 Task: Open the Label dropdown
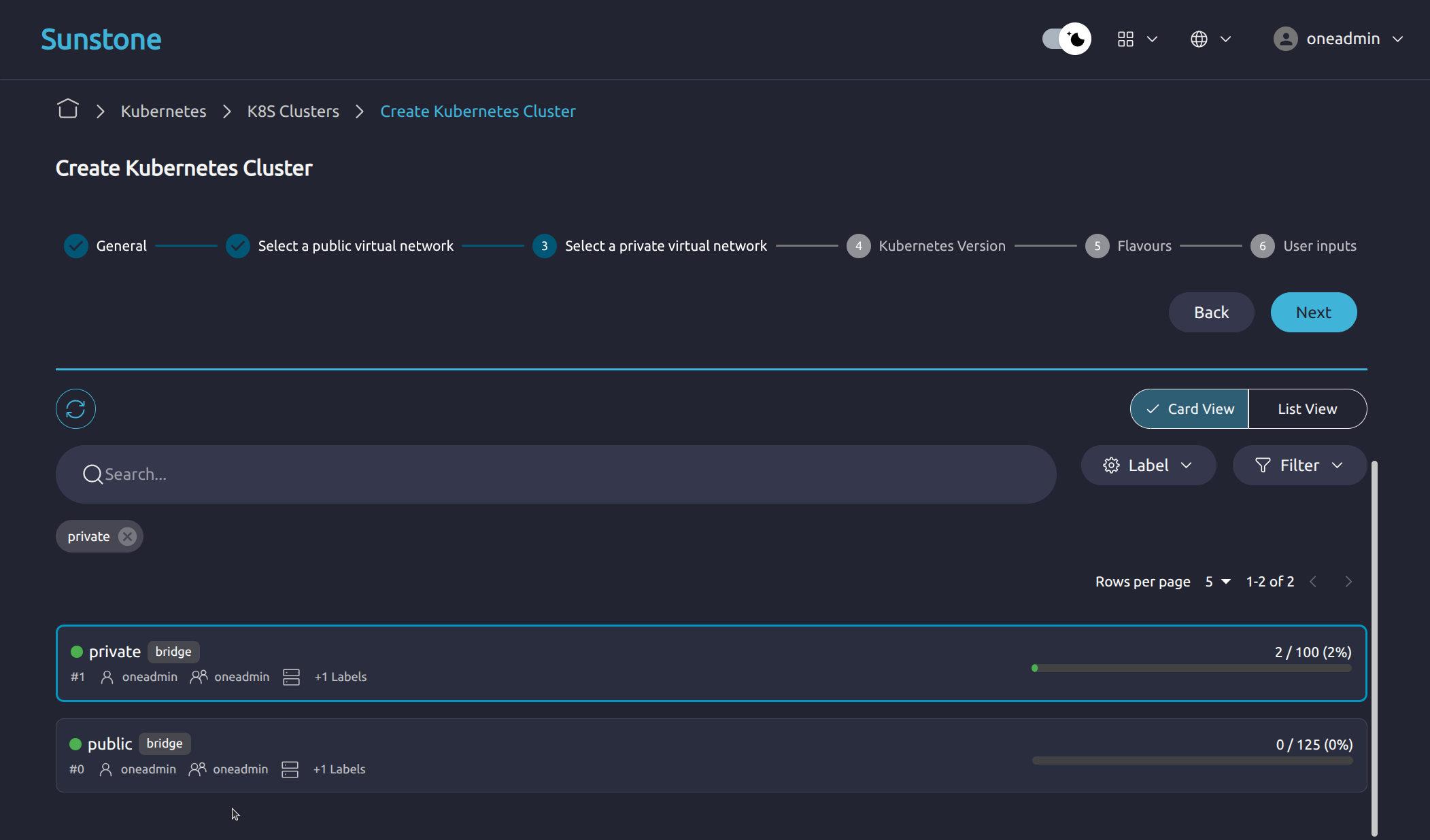tap(1148, 465)
